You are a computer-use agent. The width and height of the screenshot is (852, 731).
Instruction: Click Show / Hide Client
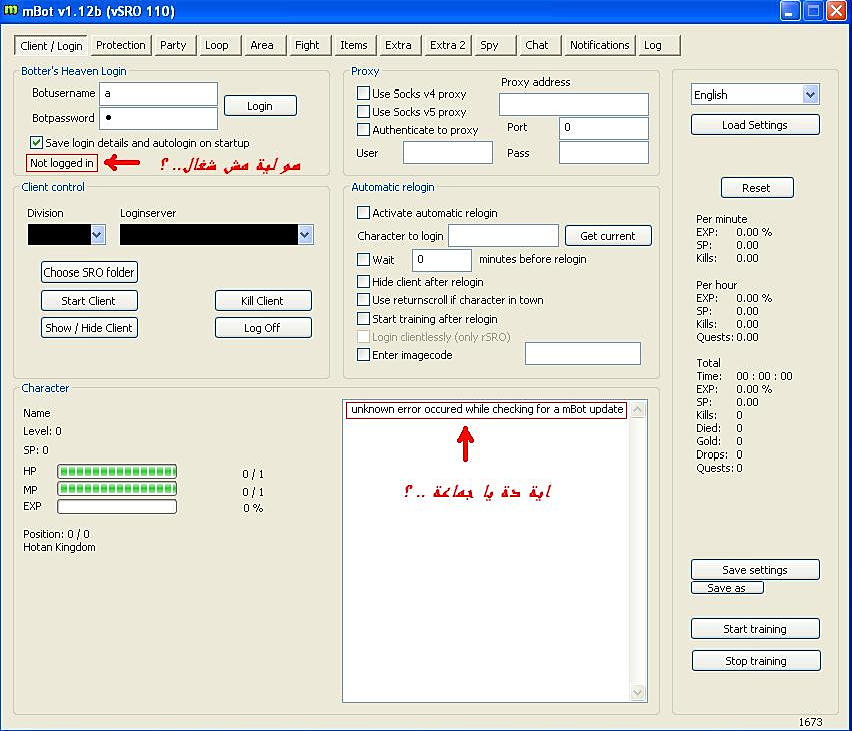[89, 328]
